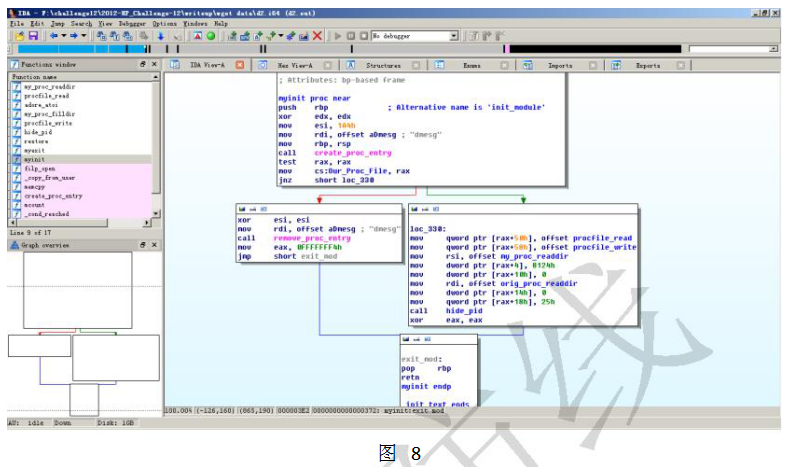Click the Save database toolbar icon
The height and width of the screenshot is (467, 799).
pyautogui.click(x=32, y=36)
